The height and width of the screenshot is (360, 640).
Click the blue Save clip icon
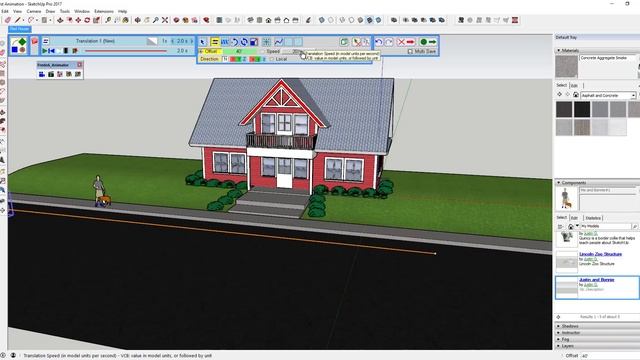253,42
